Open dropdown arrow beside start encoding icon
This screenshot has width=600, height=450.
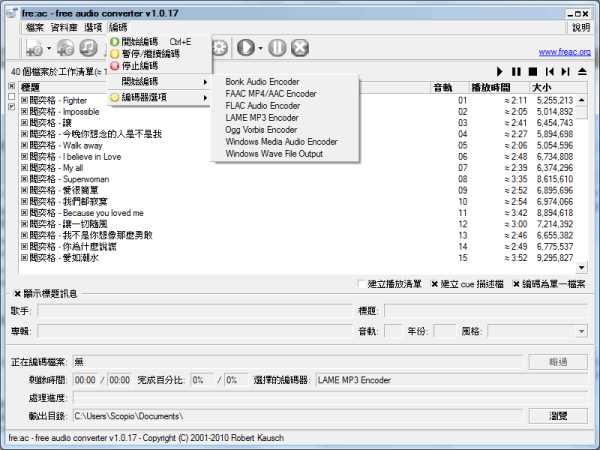click(x=261, y=48)
